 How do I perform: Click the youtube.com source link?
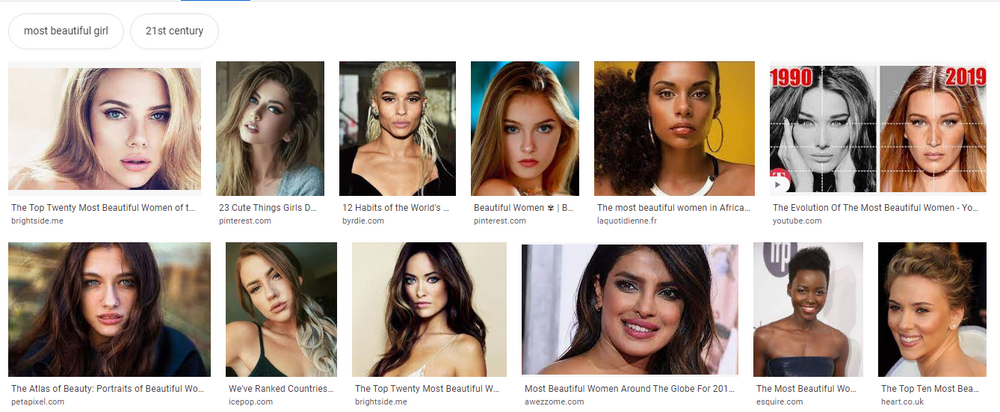pyautogui.click(x=797, y=221)
